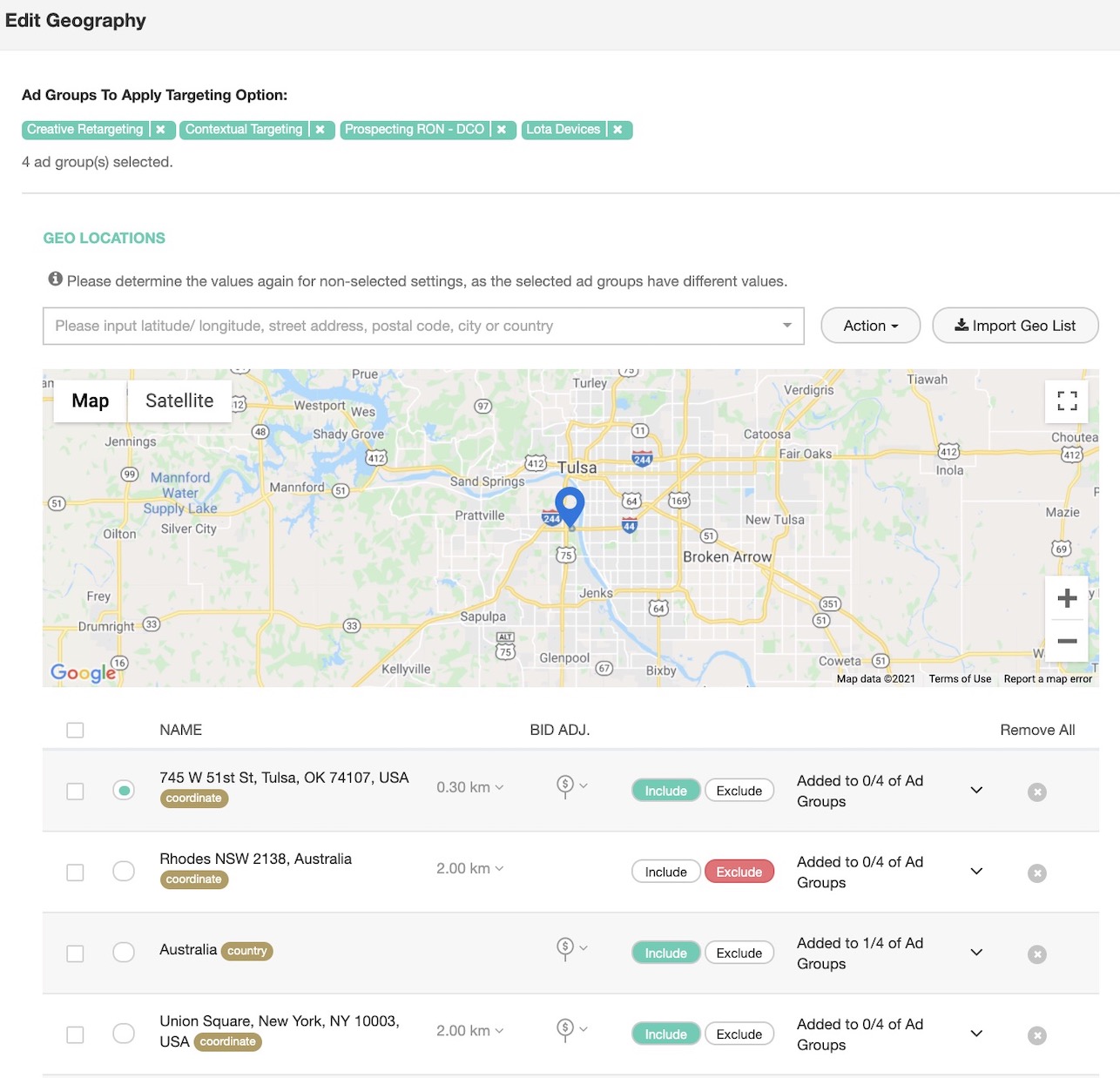Check the select-all checkbox in table header
This screenshot has height=1078, width=1120.
click(76, 731)
